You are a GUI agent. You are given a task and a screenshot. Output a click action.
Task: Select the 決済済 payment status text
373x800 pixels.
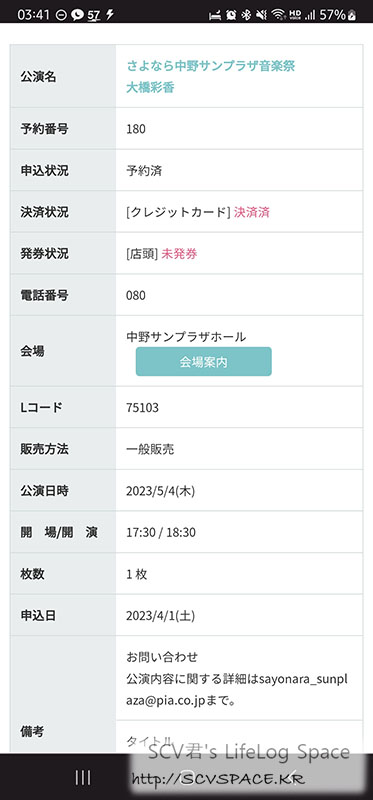point(252,212)
